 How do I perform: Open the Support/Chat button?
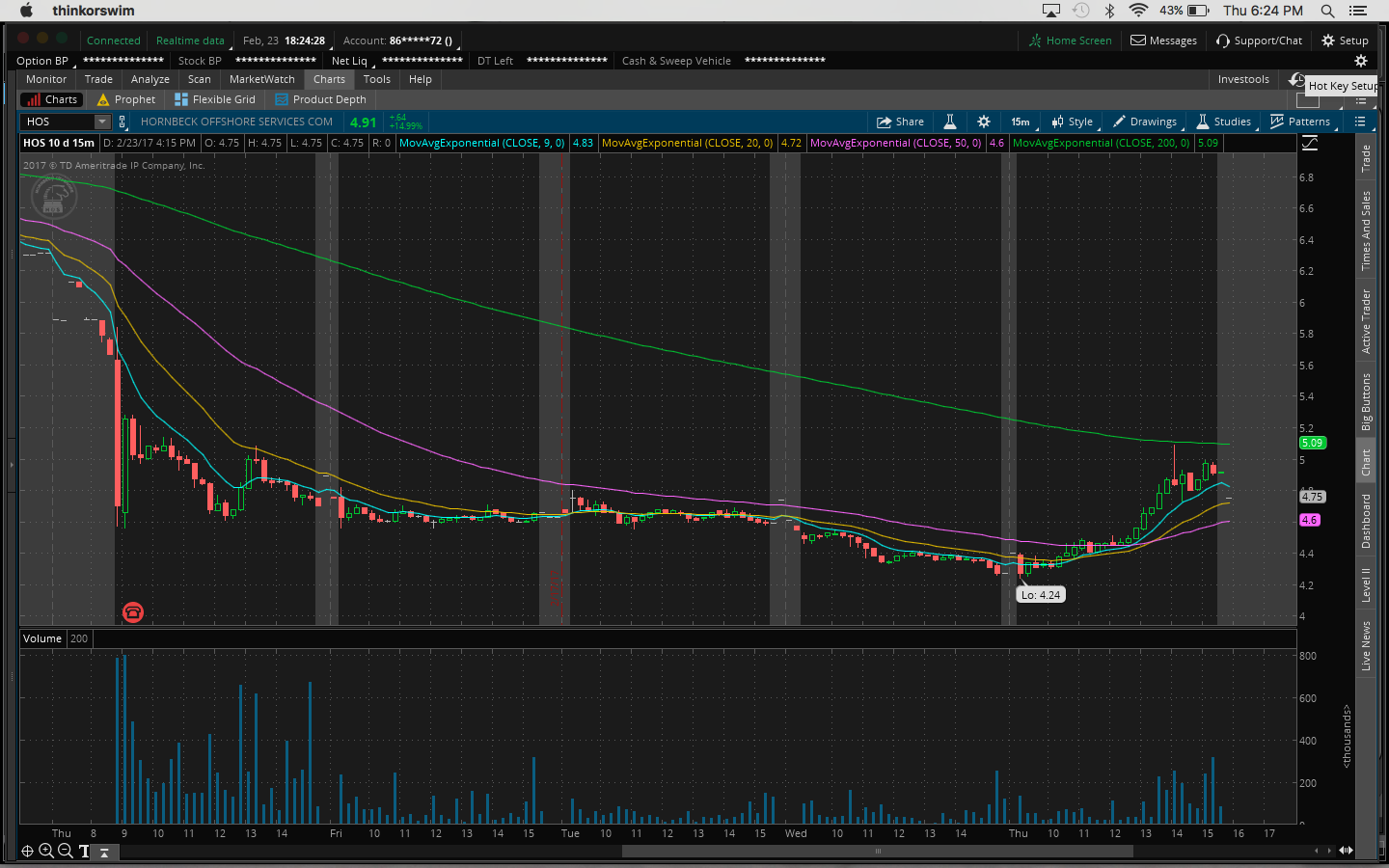point(1259,41)
